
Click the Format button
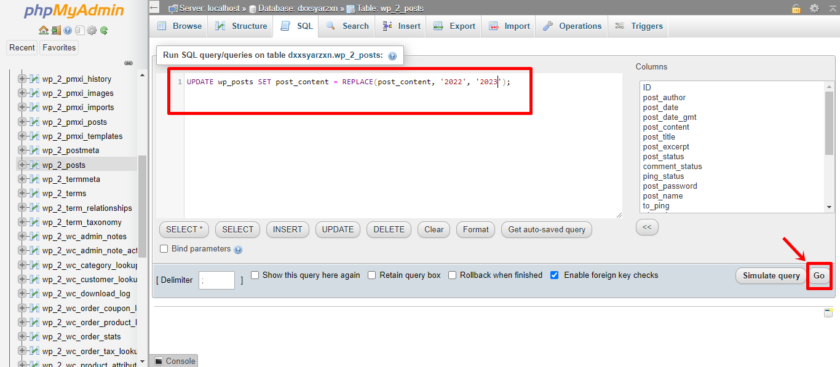pos(476,229)
